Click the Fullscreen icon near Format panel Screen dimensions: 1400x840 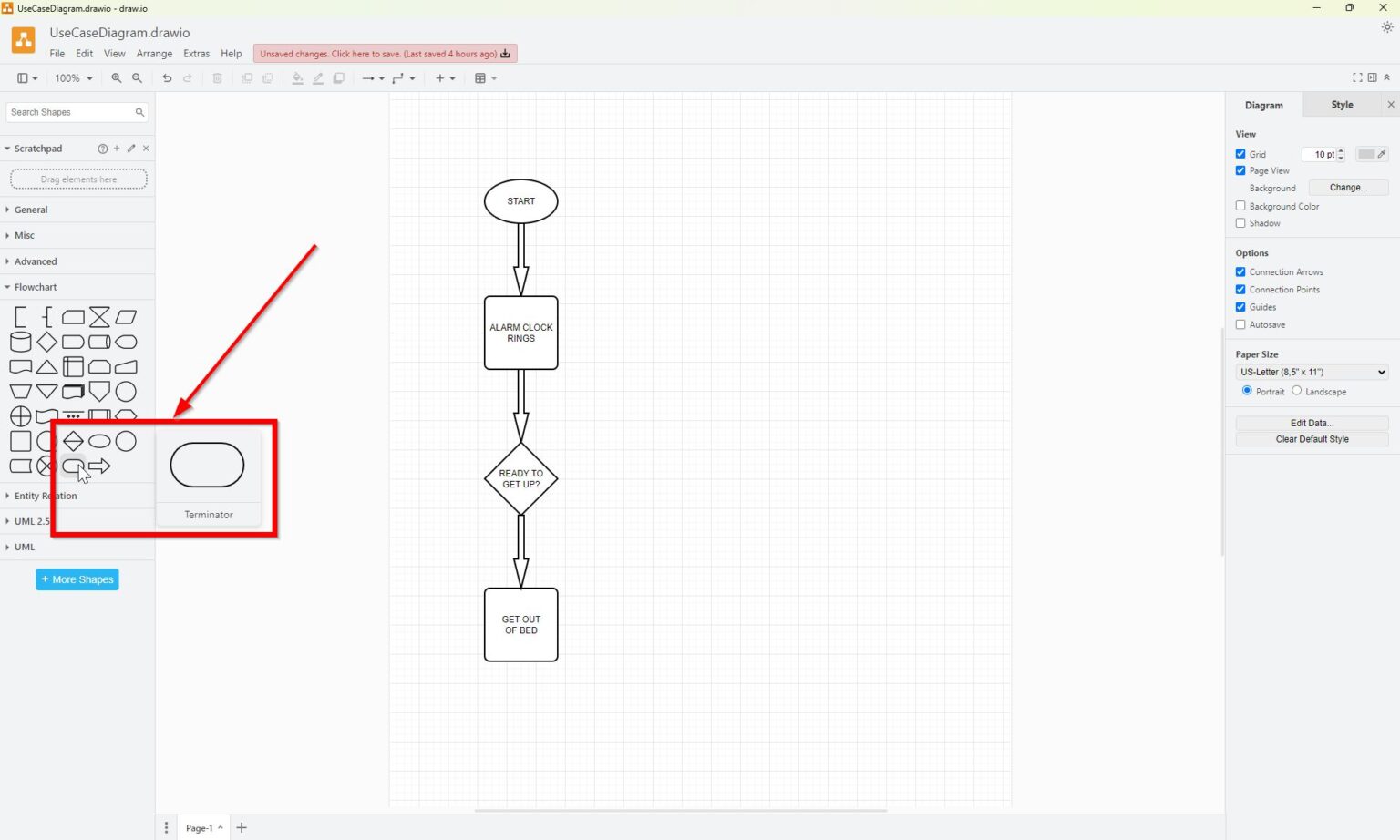[x=1357, y=78]
